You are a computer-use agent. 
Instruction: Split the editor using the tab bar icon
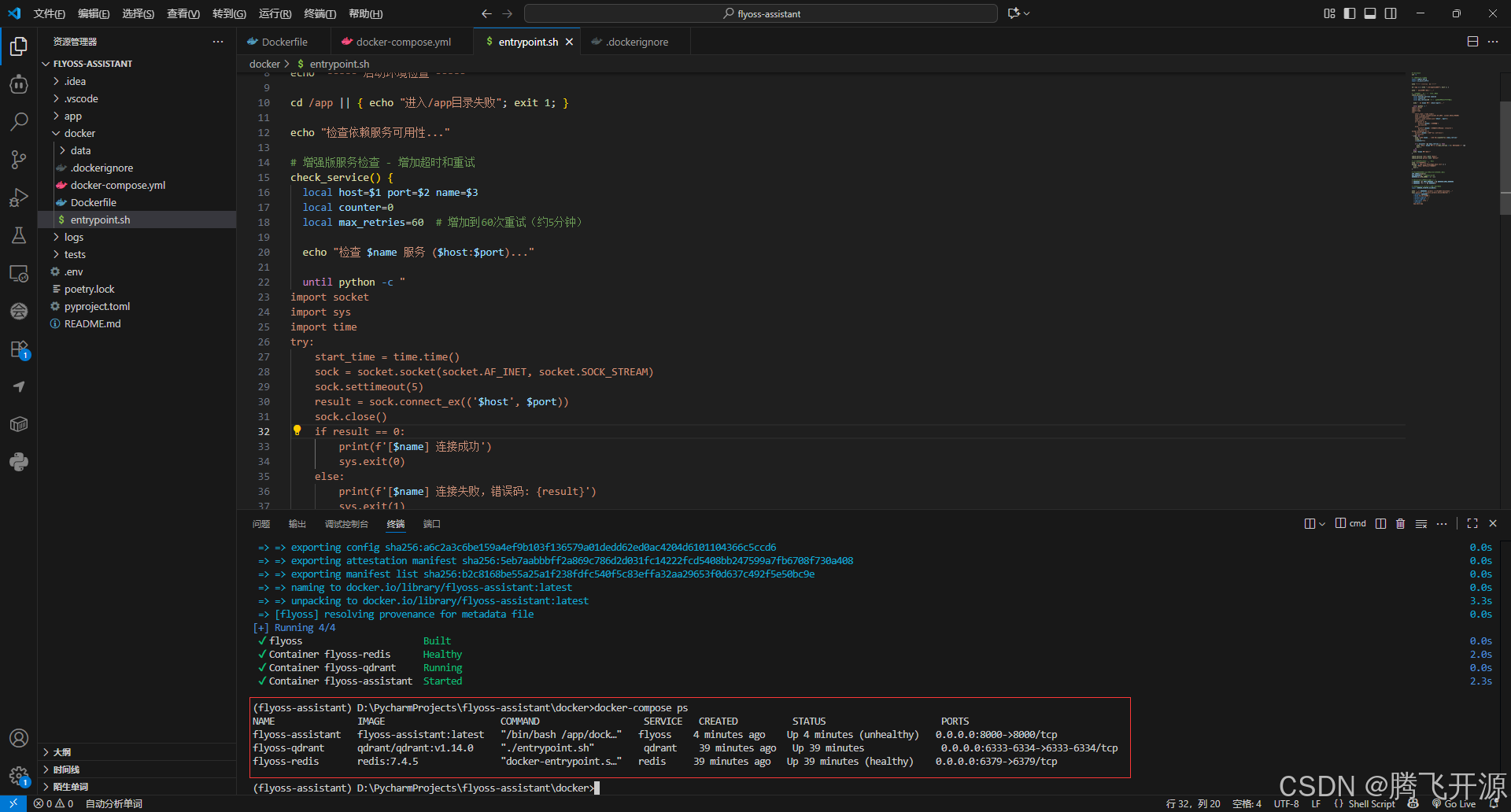(1472, 42)
